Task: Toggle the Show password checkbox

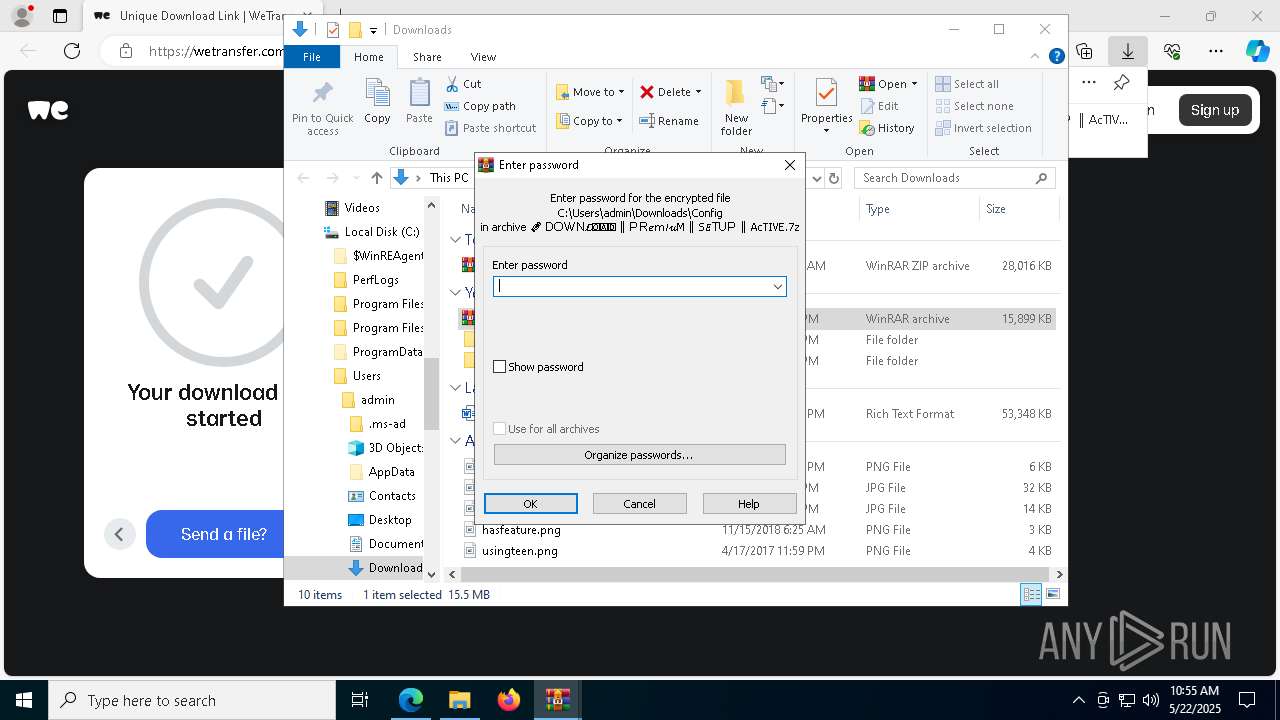Action: 500,367
